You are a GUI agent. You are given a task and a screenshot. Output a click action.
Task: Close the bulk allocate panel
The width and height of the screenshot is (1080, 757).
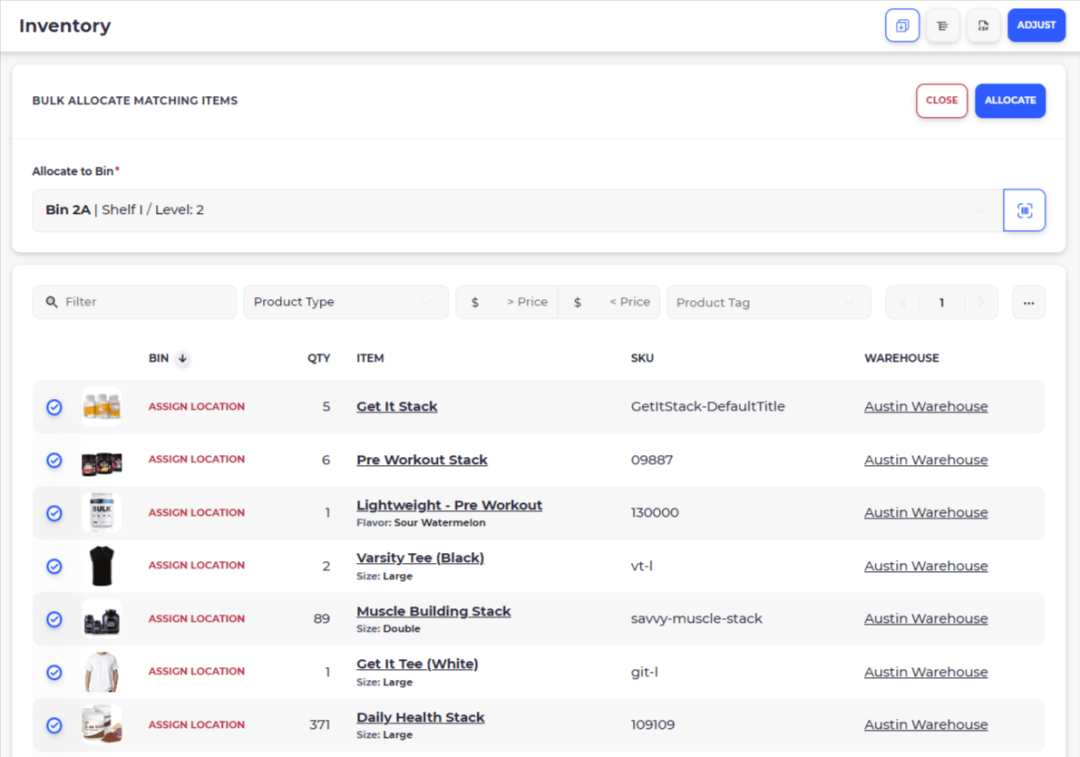(x=942, y=101)
